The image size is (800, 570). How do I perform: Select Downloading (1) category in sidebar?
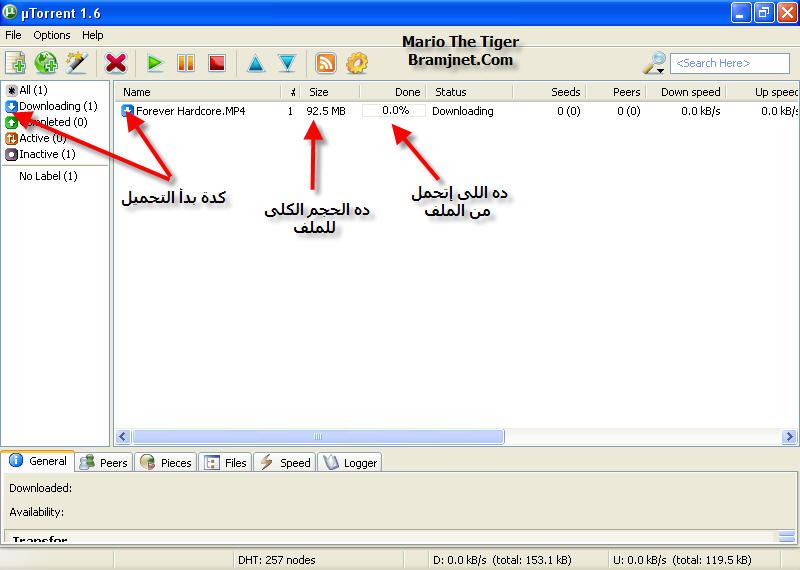[52, 106]
